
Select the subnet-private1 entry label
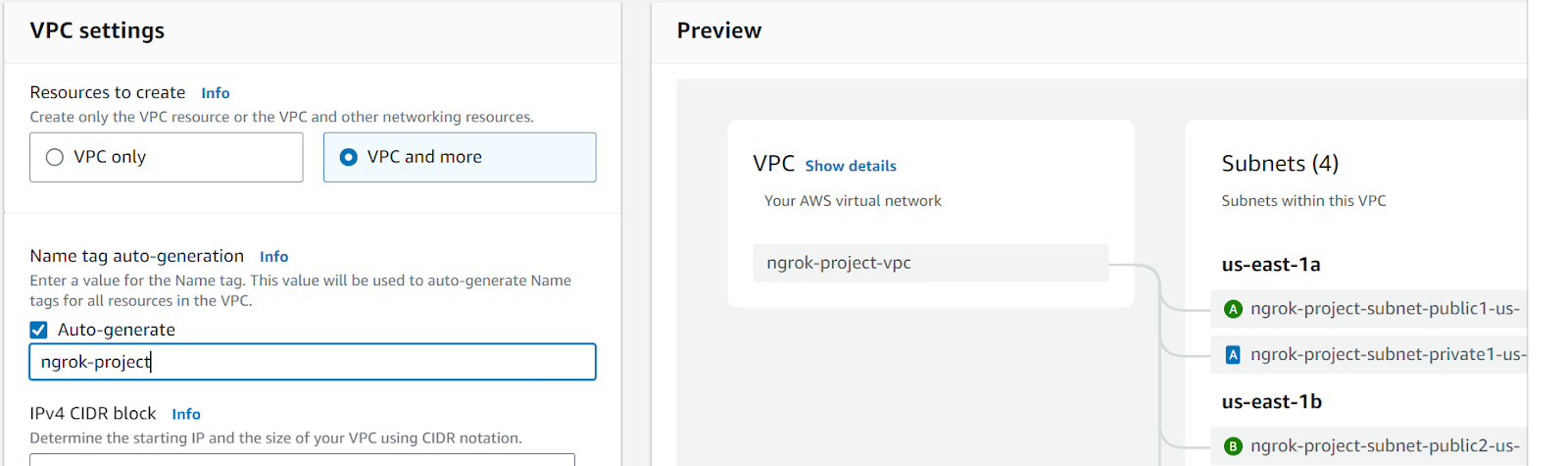[x=1387, y=355]
